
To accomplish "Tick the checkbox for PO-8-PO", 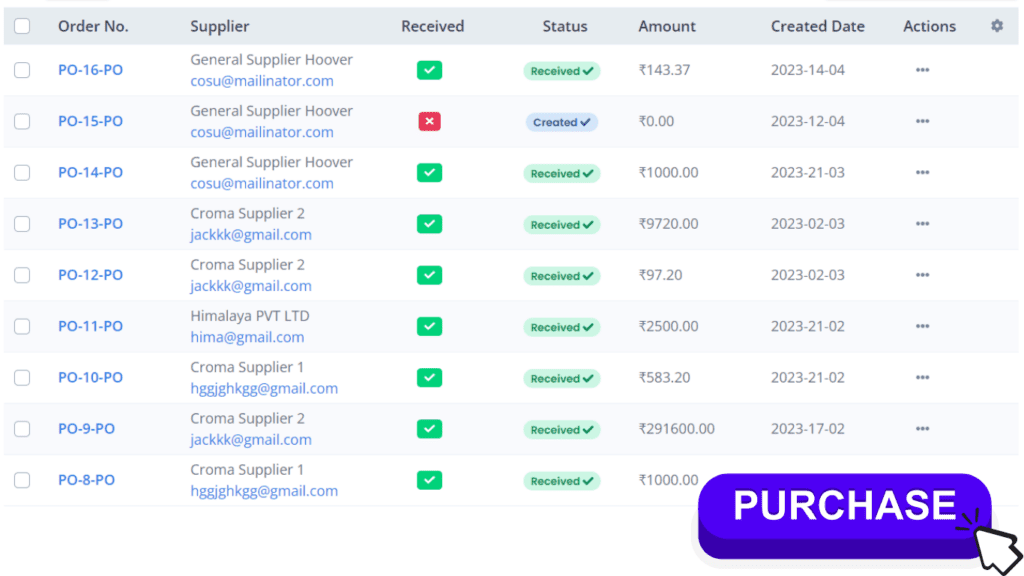I will (x=22, y=480).
